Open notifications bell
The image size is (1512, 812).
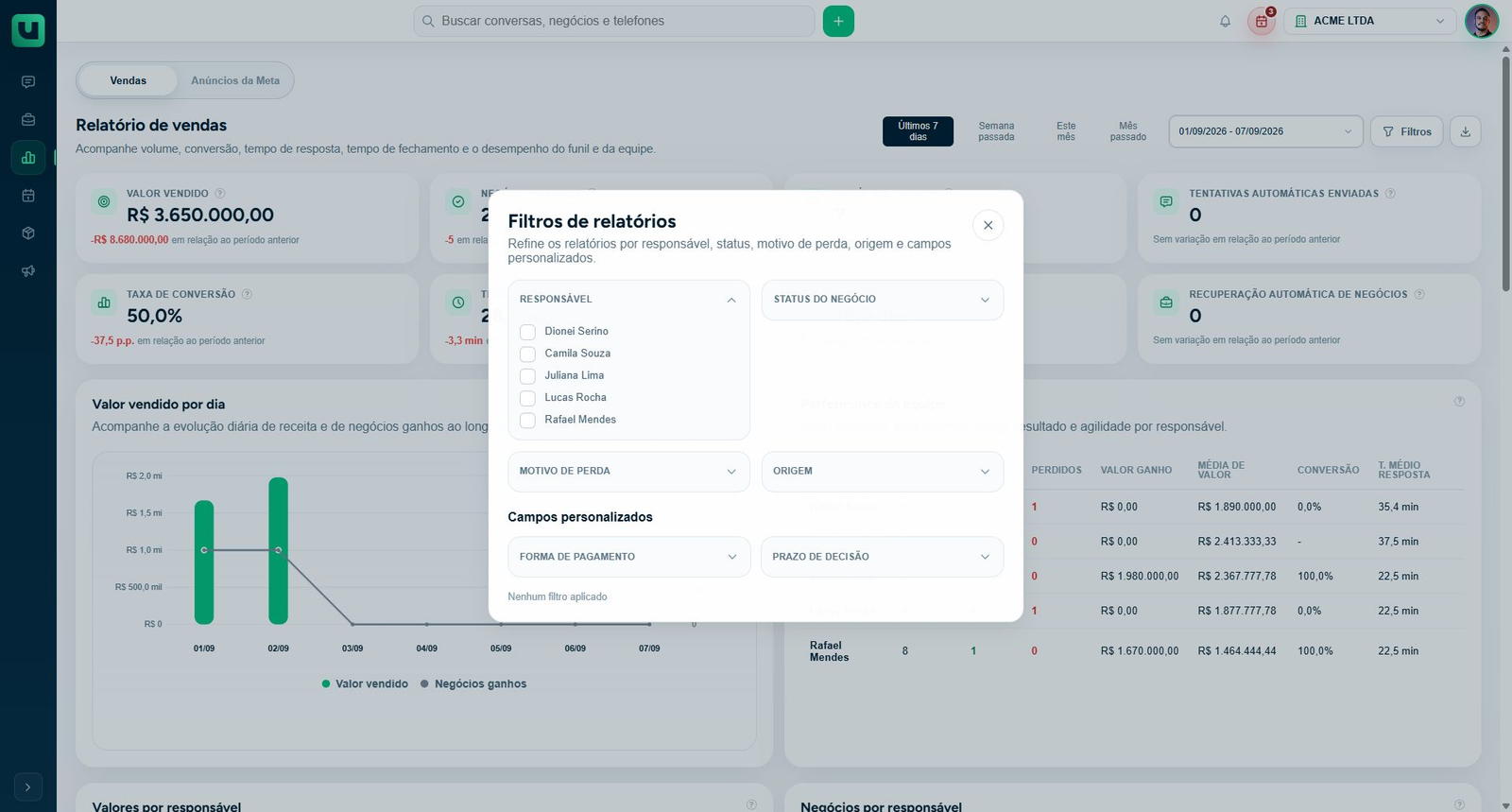1225,21
